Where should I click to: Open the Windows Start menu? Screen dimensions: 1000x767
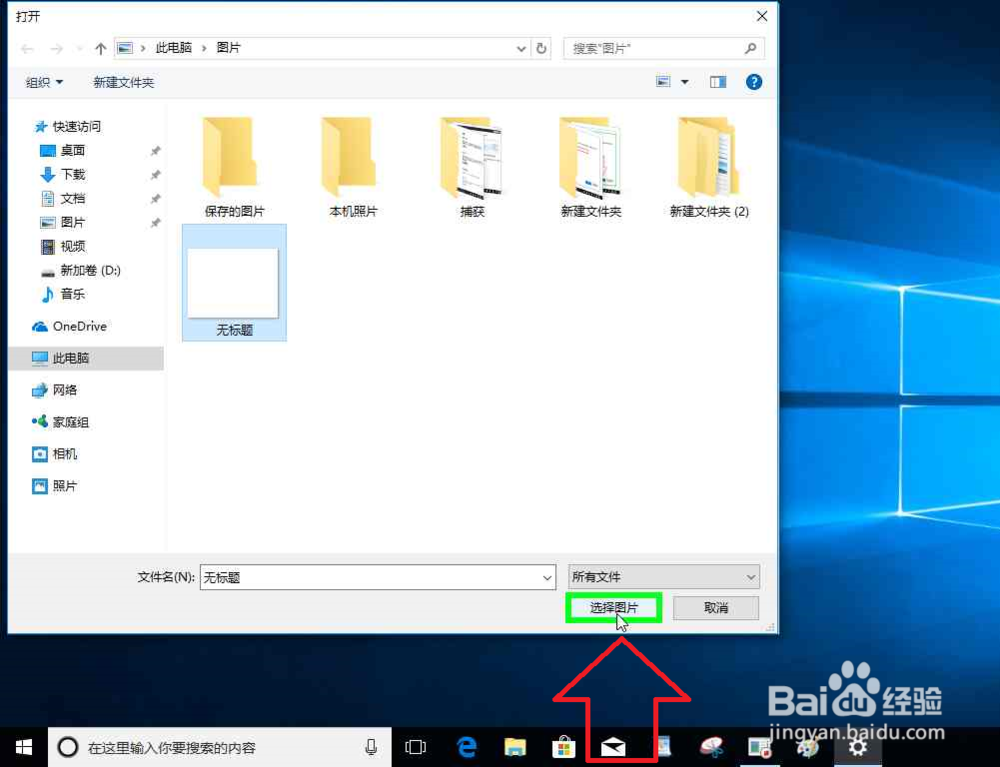click(x=24, y=747)
